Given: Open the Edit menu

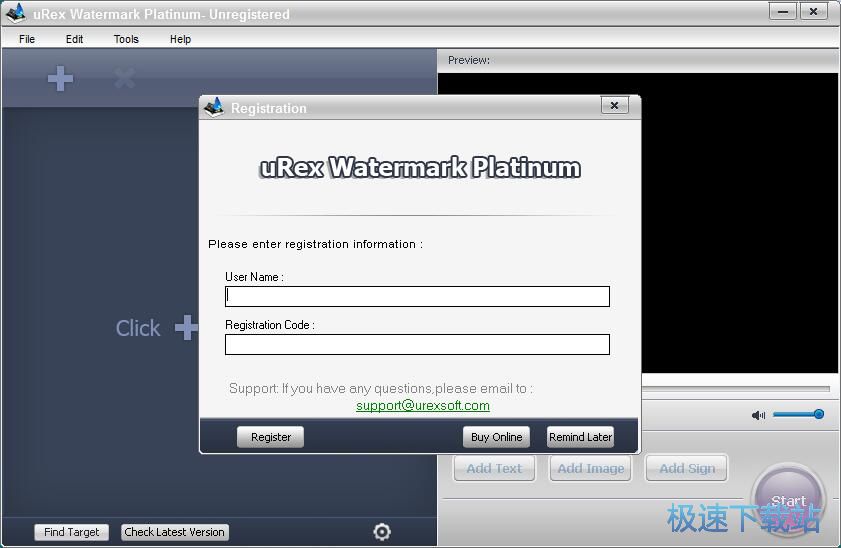Looking at the screenshot, I should (x=74, y=39).
